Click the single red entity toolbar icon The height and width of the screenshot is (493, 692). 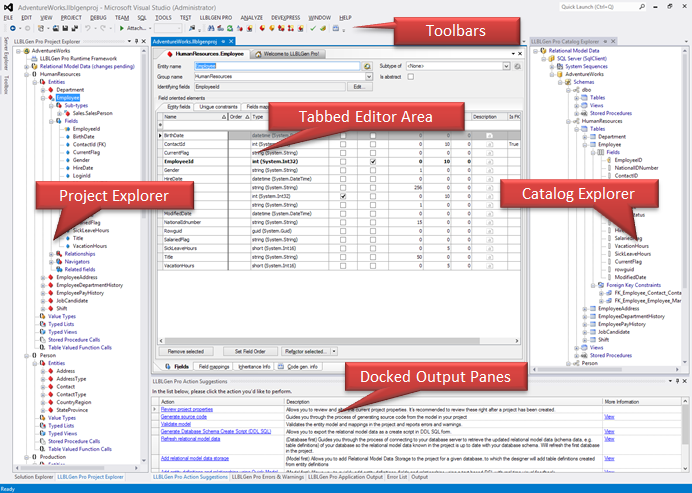(x=262, y=28)
